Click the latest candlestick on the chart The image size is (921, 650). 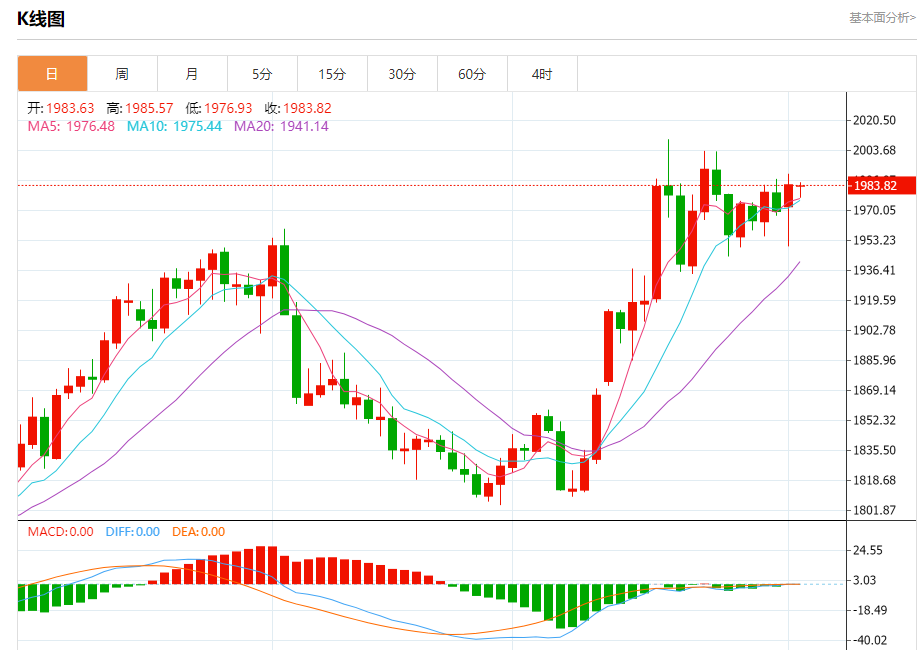pyautogui.click(x=800, y=190)
